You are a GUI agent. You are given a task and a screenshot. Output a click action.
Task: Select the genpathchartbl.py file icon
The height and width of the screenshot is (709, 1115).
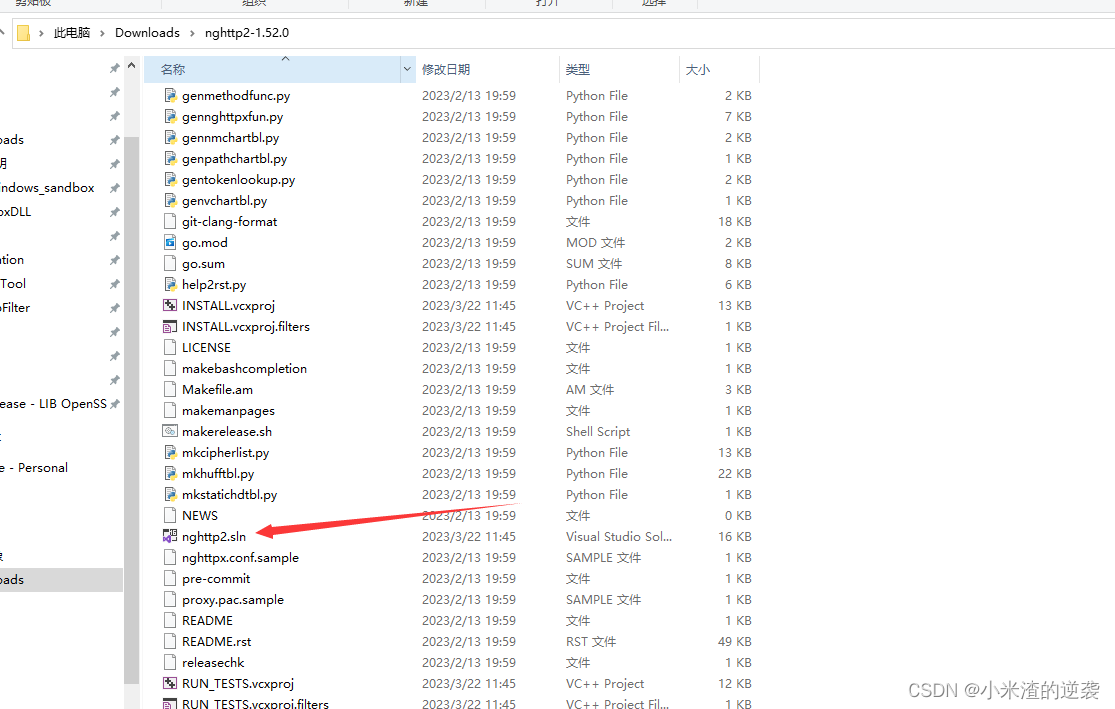tap(170, 159)
